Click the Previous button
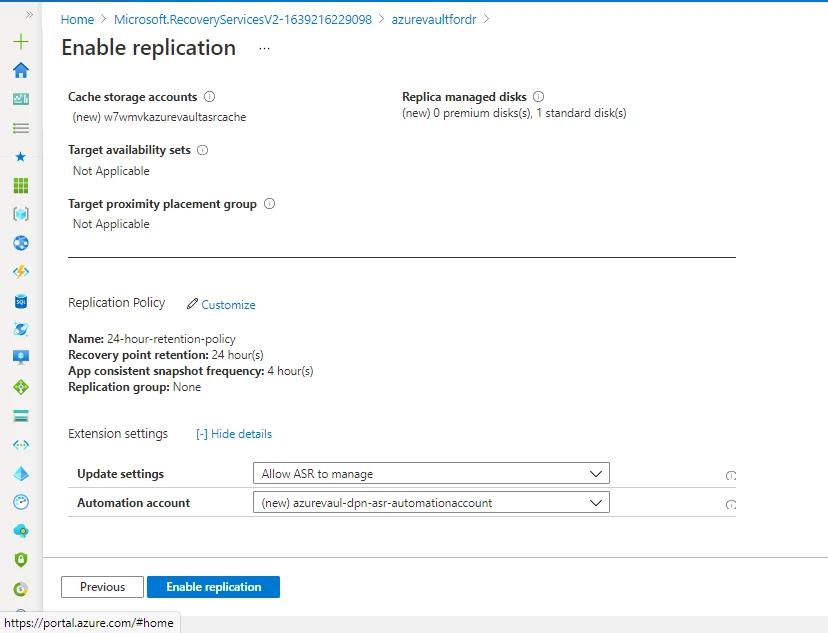This screenshot has height=633, width=828. 101,587
